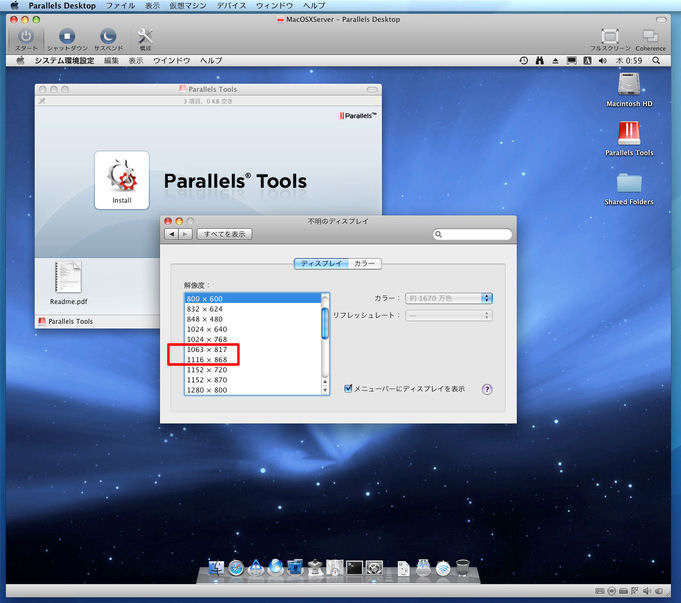The image size is (681, 603).
Task: Open the help question mark button
Action: [x=487, y=389]
